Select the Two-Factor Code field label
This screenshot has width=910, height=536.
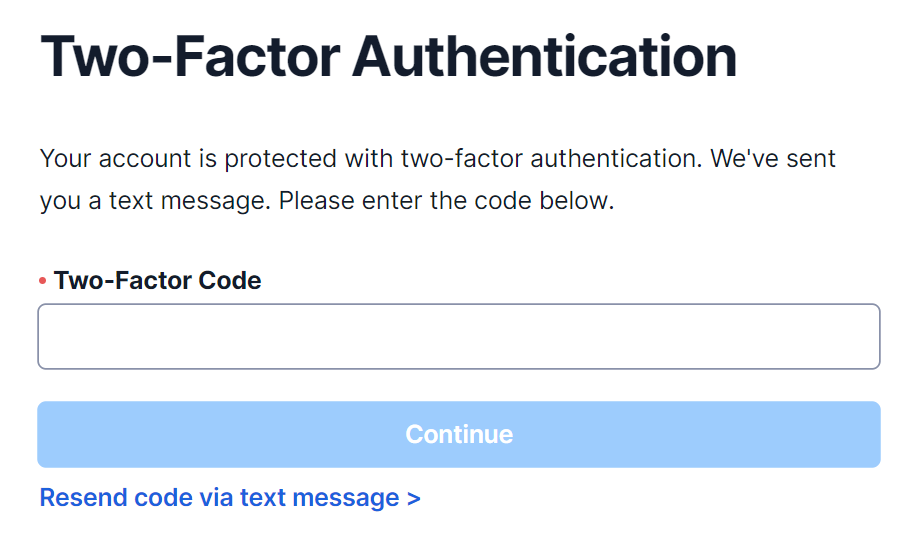(x=157, y=281)
